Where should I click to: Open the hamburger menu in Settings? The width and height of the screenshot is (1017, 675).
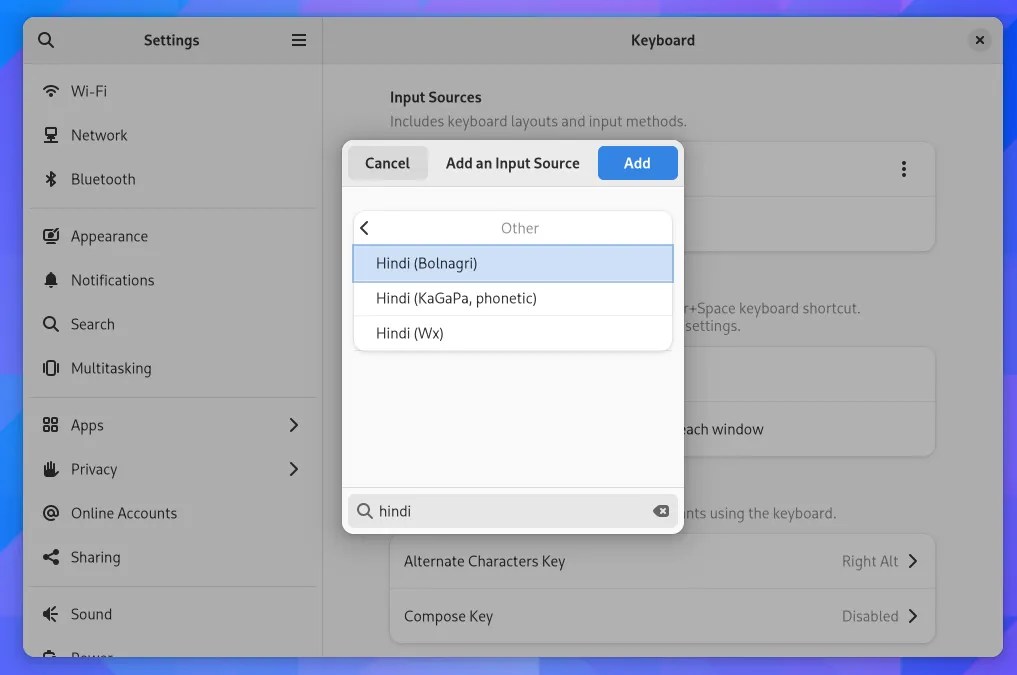(x=298, y=40)
